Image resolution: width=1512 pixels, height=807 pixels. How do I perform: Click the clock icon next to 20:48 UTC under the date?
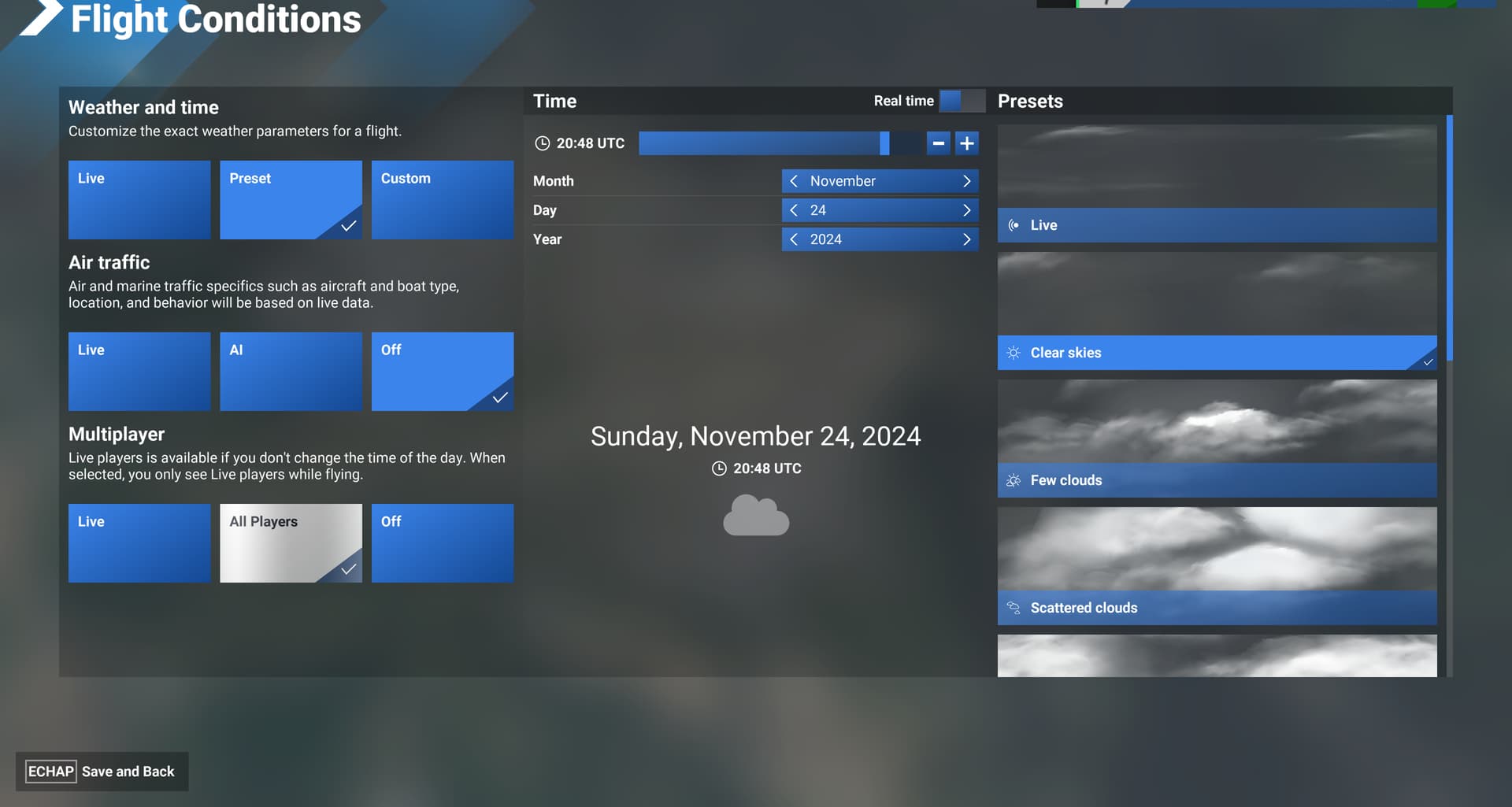tap(719, 468)
